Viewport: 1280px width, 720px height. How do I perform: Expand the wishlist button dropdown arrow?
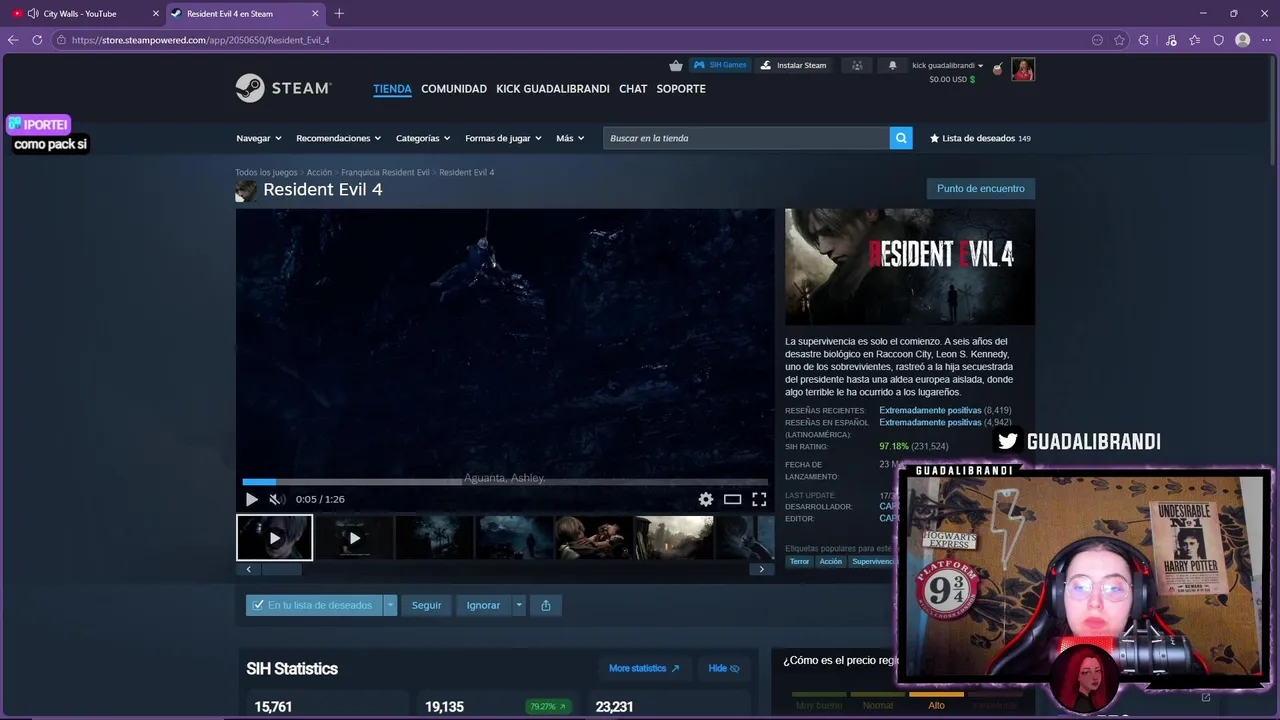click(x=390, y=605)
